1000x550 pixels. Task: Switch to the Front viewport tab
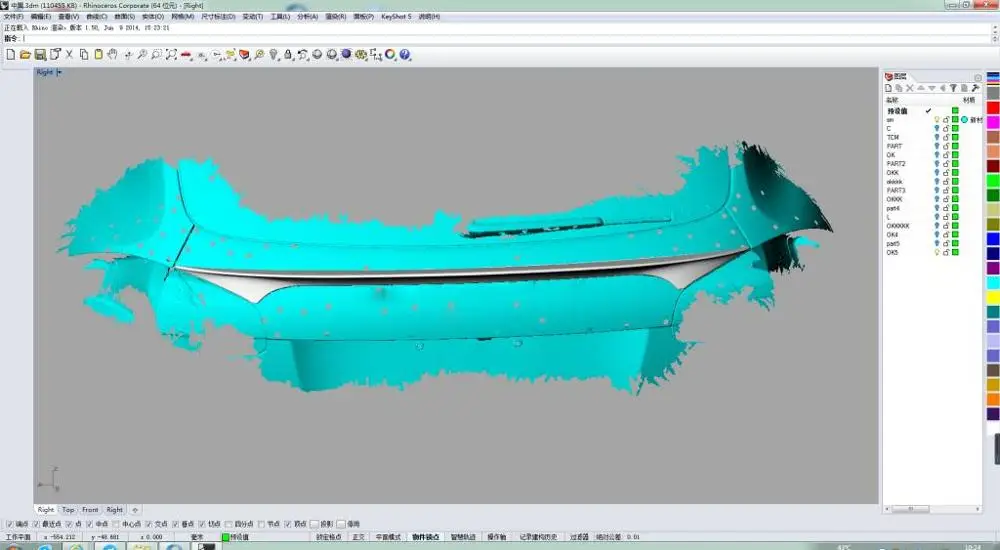(90, 509)
